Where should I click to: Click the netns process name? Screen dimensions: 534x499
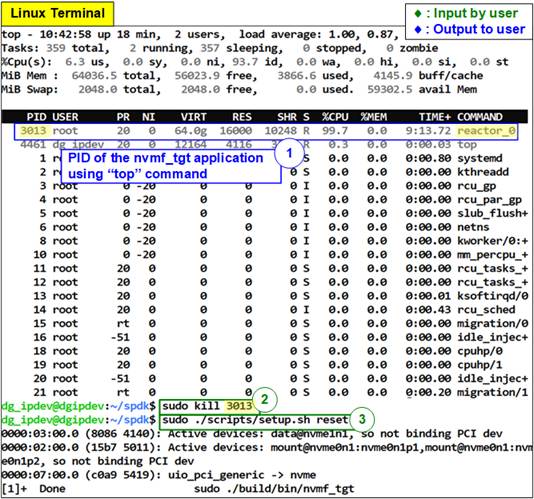473,227
